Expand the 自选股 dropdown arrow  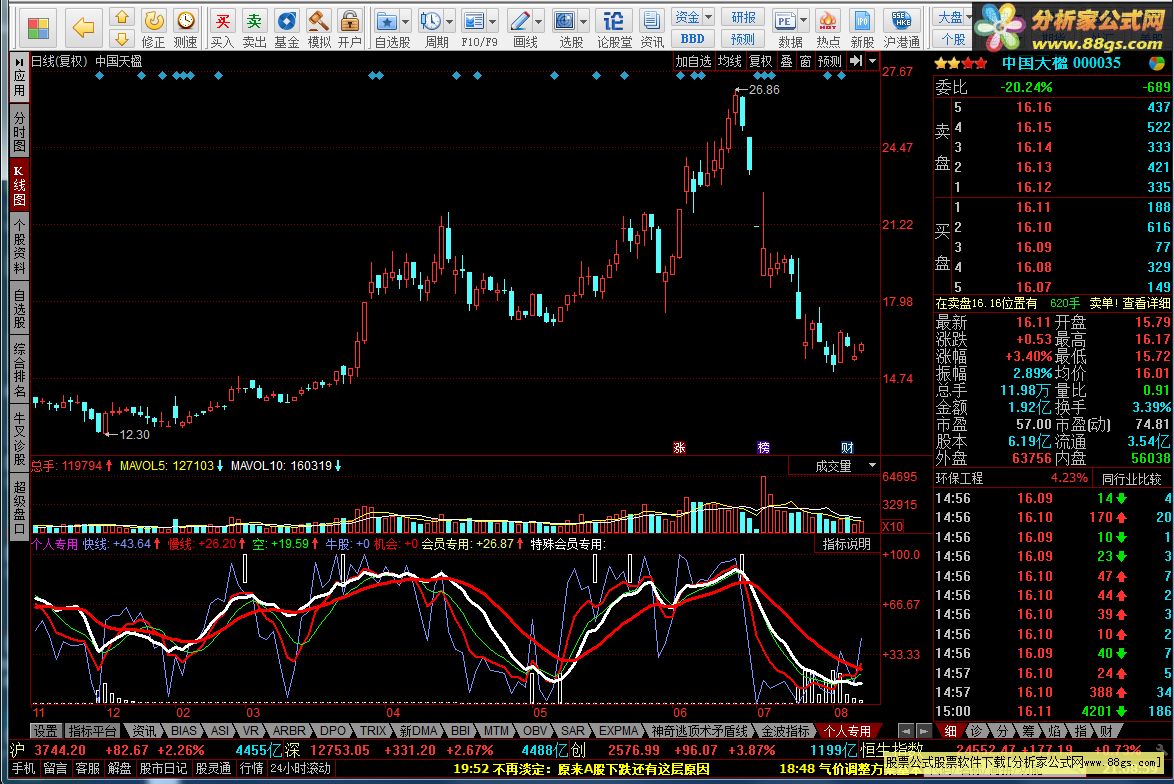tap(406, 21)
